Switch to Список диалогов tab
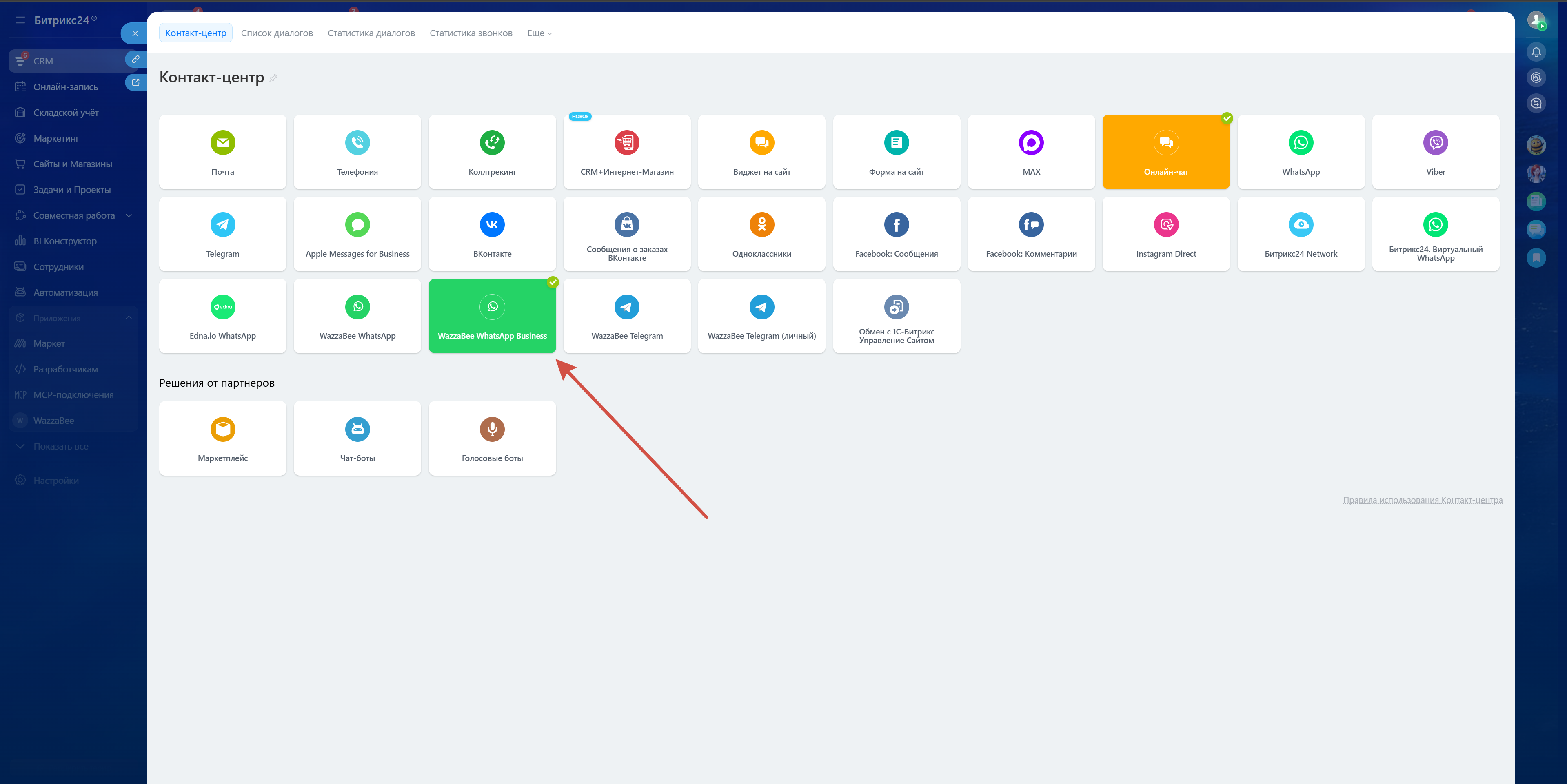Viewport: 1567px width, 784px height. [x=277, y=33]
